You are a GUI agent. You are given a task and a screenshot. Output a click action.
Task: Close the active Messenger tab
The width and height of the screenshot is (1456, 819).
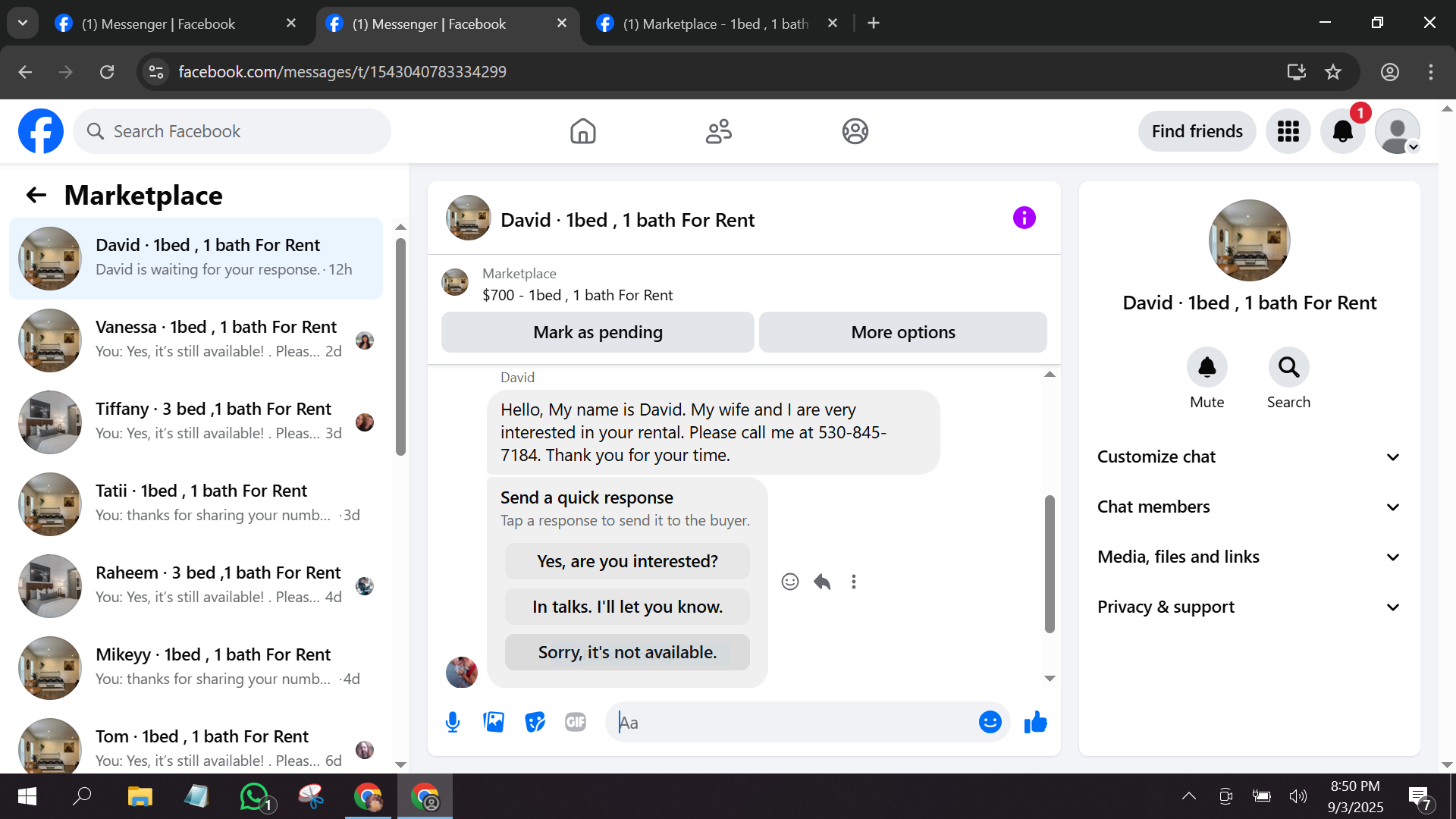(562, 24)
